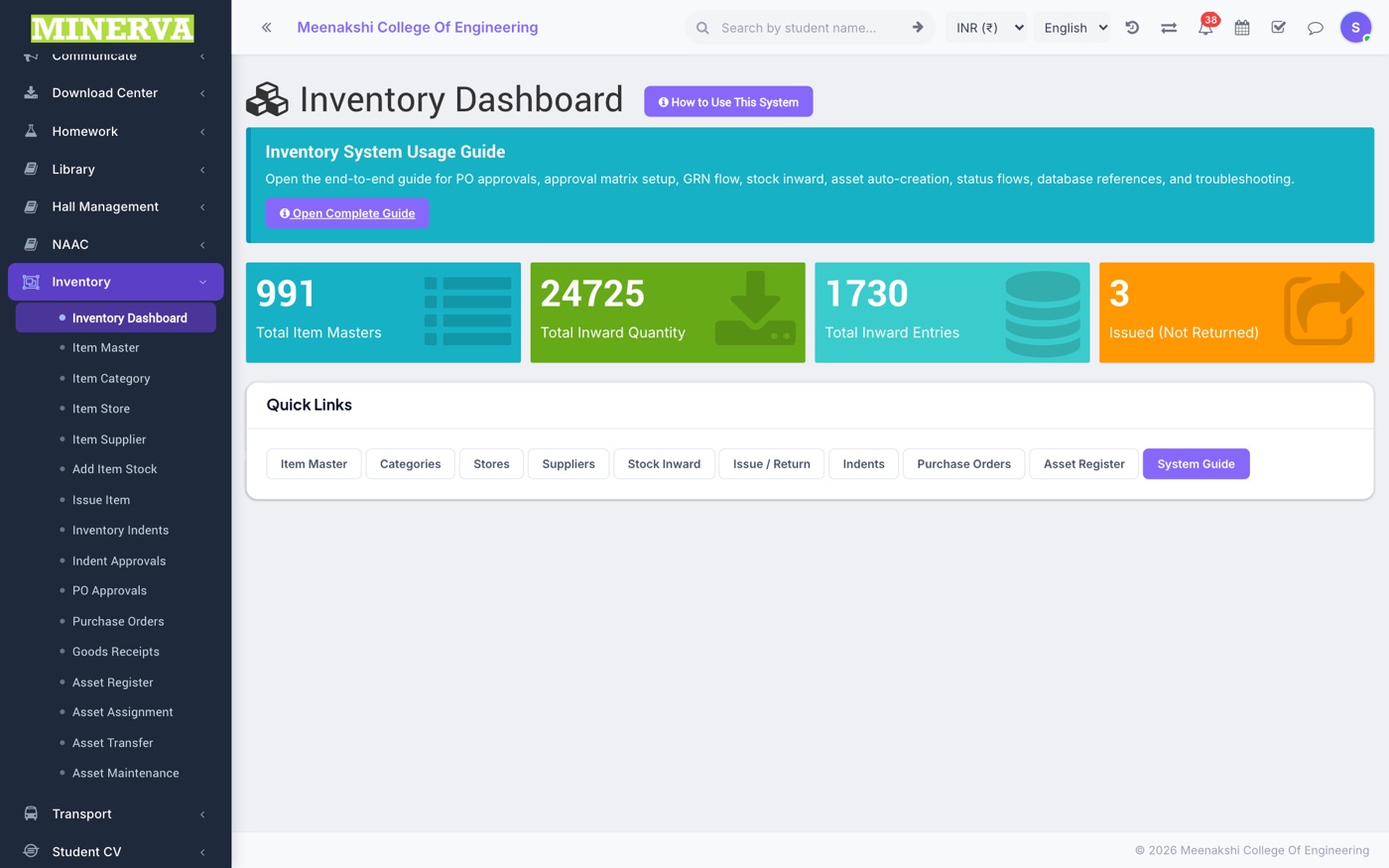Click the Transport bus icon
Screen dimensions: 1389x868
coord(31,813)
